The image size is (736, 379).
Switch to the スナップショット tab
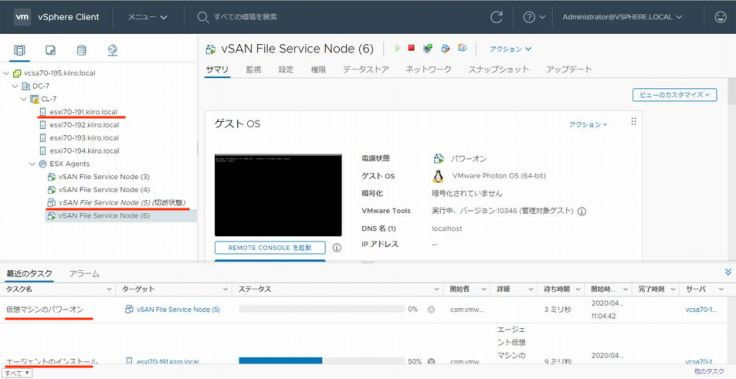tap(498, 70)
